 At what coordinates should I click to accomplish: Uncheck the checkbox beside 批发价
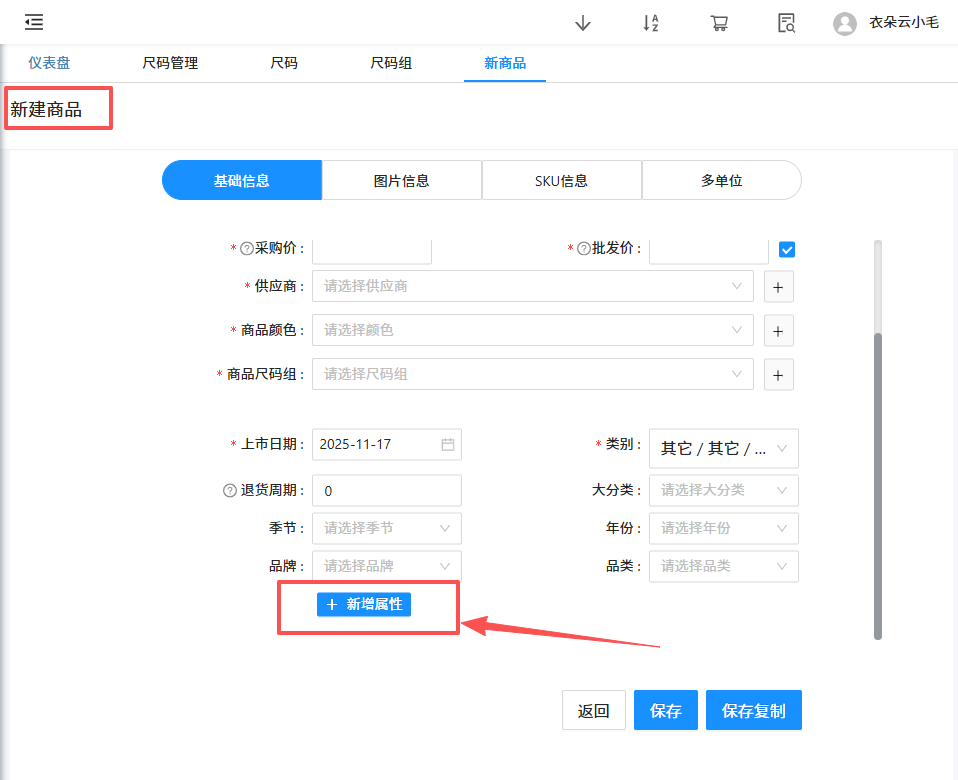[786, 248]
